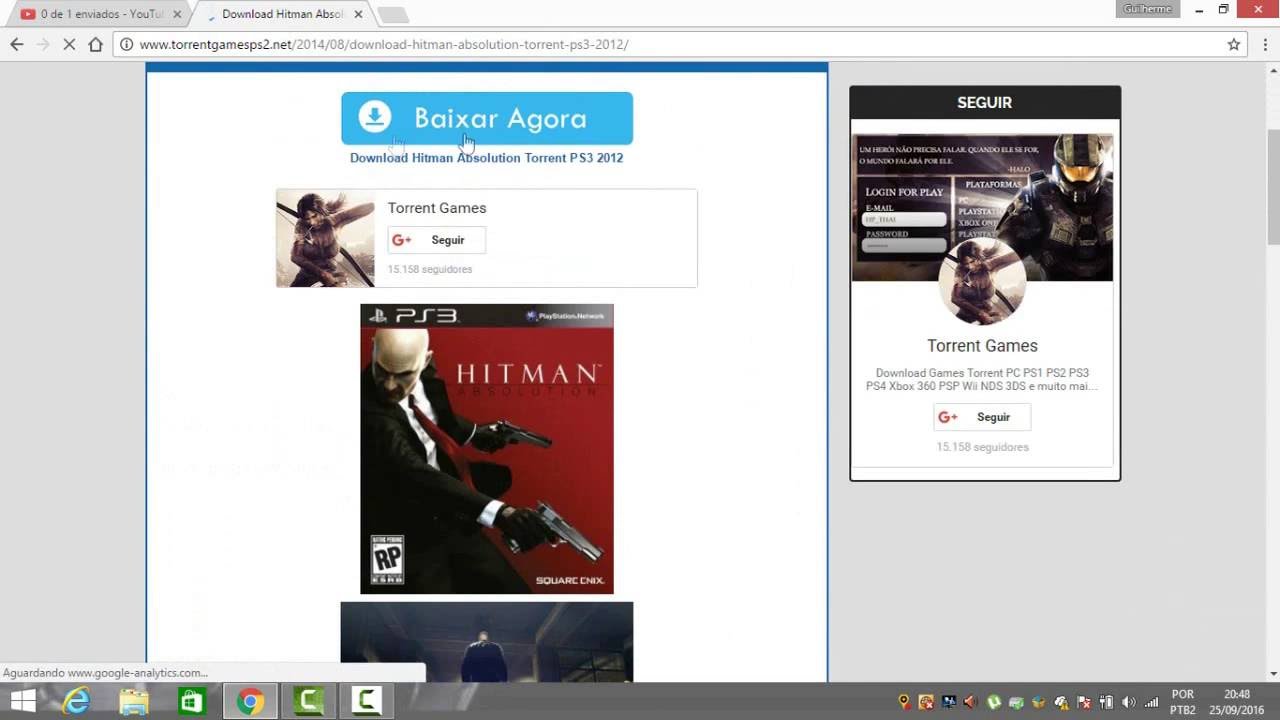Open the first Camtasia taskbar icon
The height and width of the screenshot is (720, 1280).
click(x=308, y=701)
